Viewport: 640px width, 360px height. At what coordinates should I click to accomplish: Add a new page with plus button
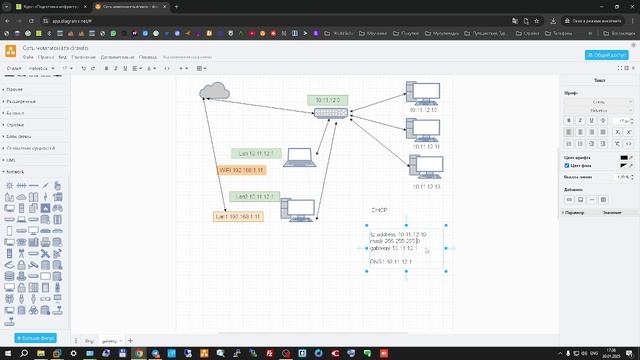[x=130, y=341]
